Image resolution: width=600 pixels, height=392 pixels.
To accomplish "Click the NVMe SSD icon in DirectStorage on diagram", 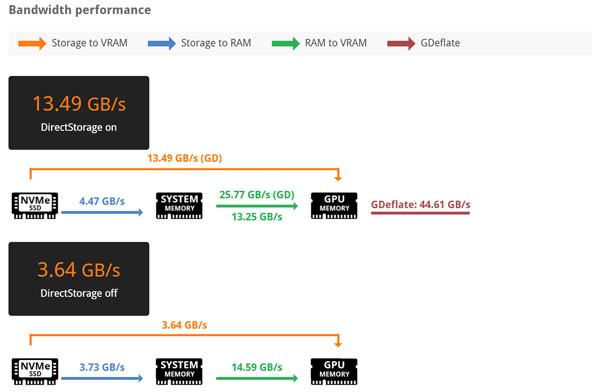I will (x=35, y=206).
